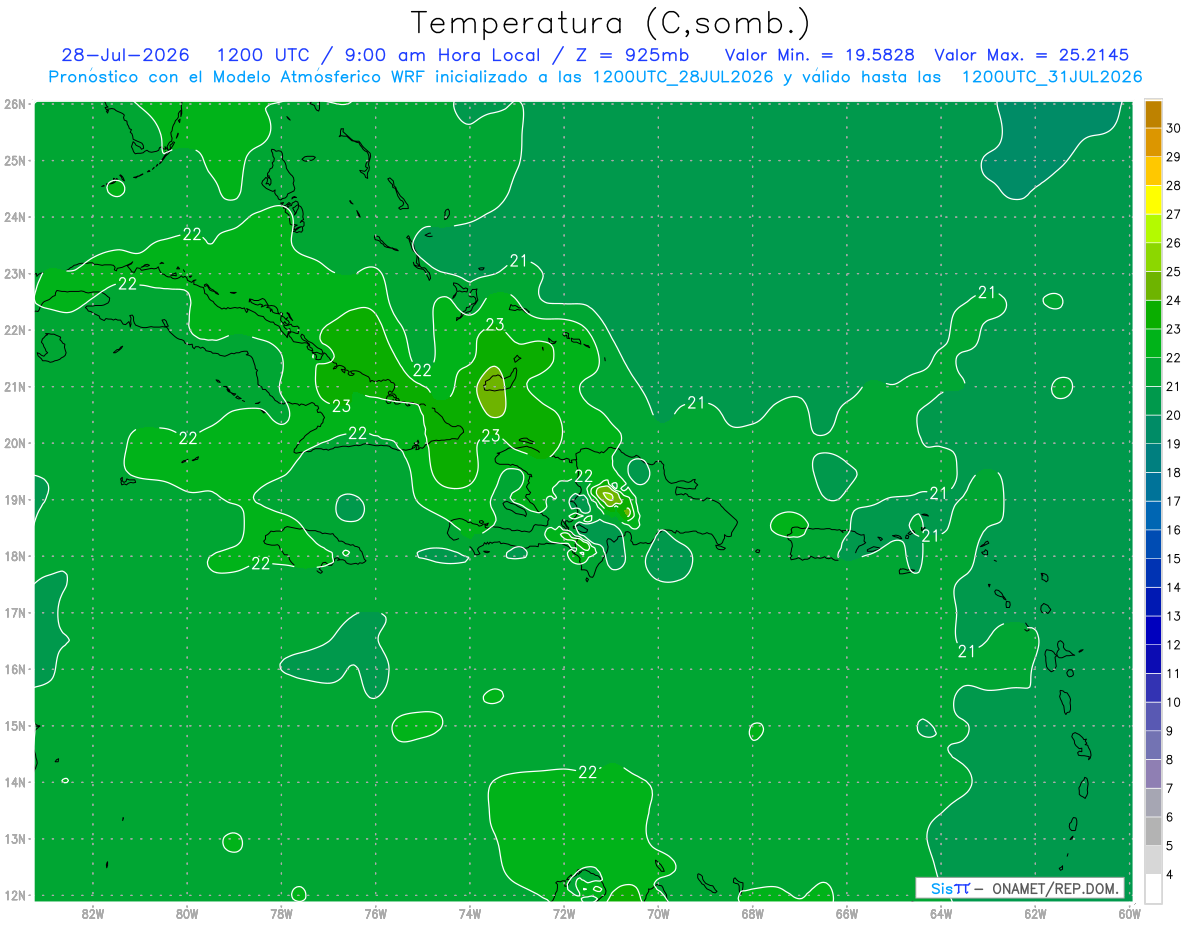Click the 62W longitude axis label
Viewport: 1200px width, 927px height.
pos(1035,913)
